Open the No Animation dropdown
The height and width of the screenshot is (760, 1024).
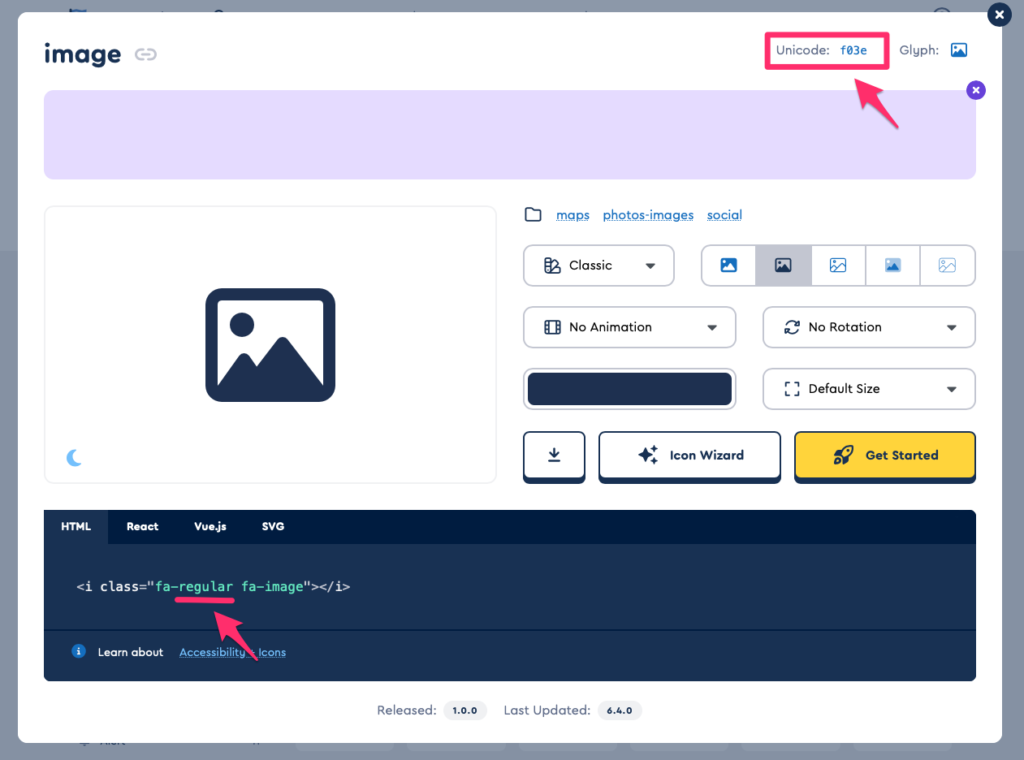630,327
